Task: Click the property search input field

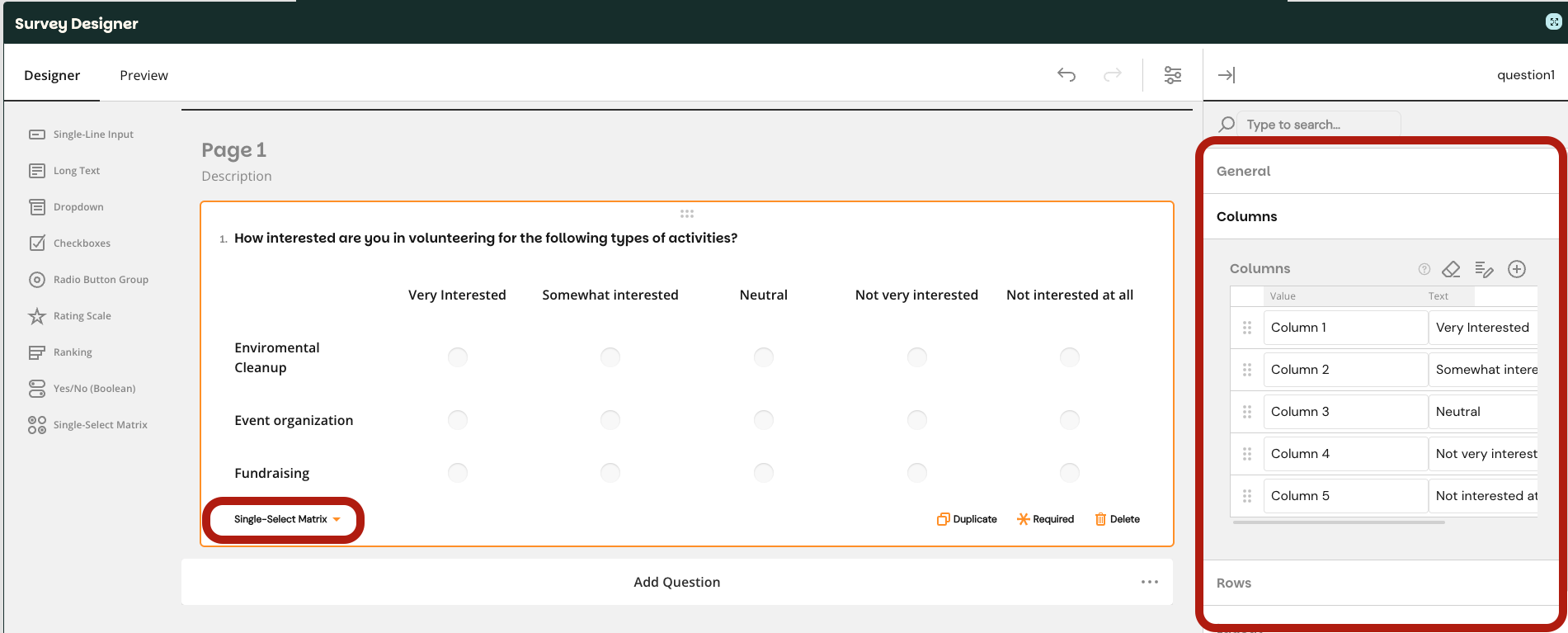Action: pyautogui.click(x=1320, y=125)
